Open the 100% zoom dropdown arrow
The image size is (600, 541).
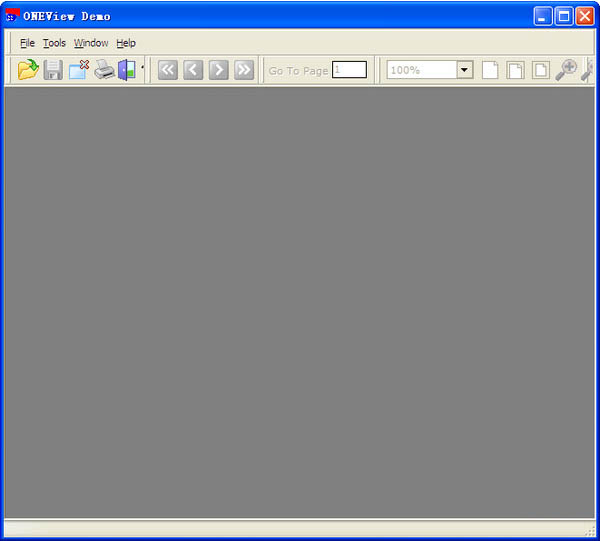tap(465, 70)
